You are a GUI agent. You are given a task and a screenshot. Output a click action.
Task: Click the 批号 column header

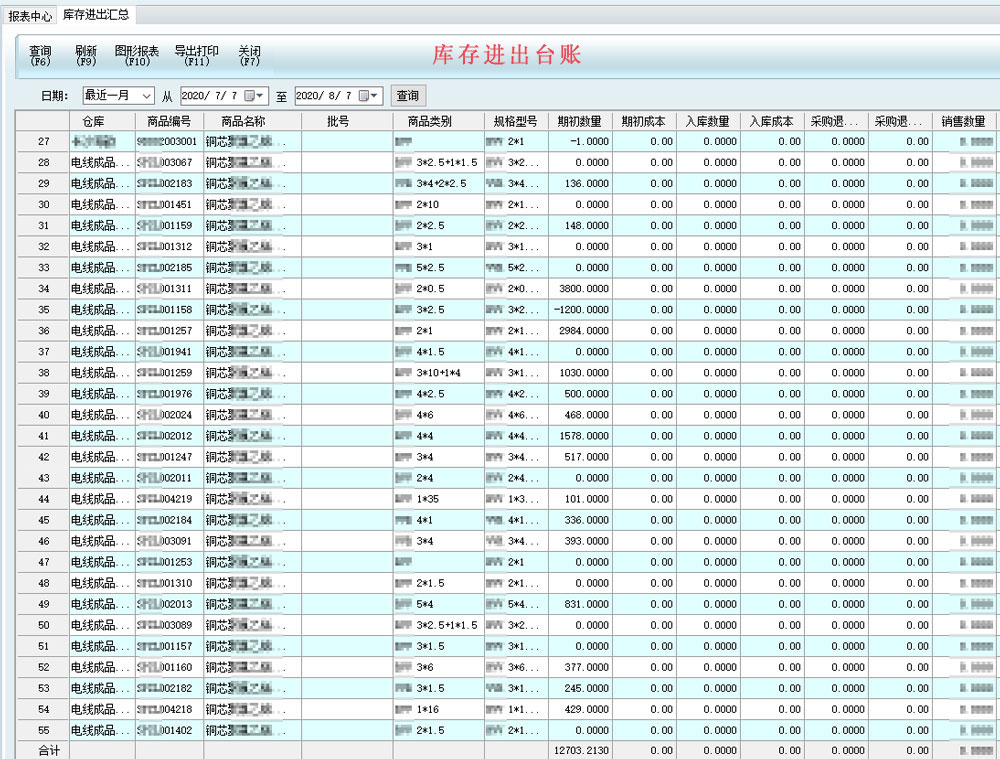click(x=347, y=121)
